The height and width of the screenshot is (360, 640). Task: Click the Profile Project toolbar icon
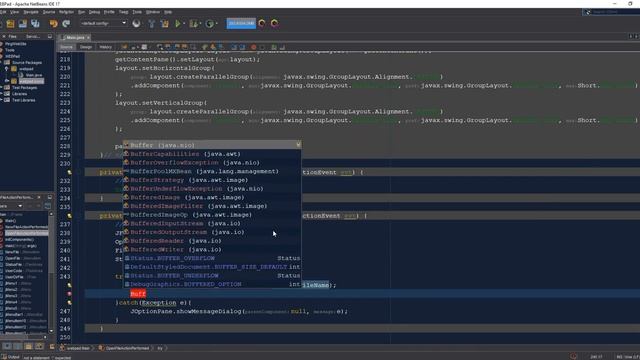coord(210,24)
